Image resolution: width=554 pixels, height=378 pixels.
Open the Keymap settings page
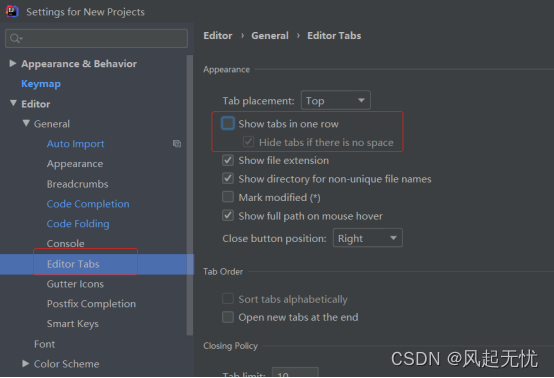(x=41, y=84)
